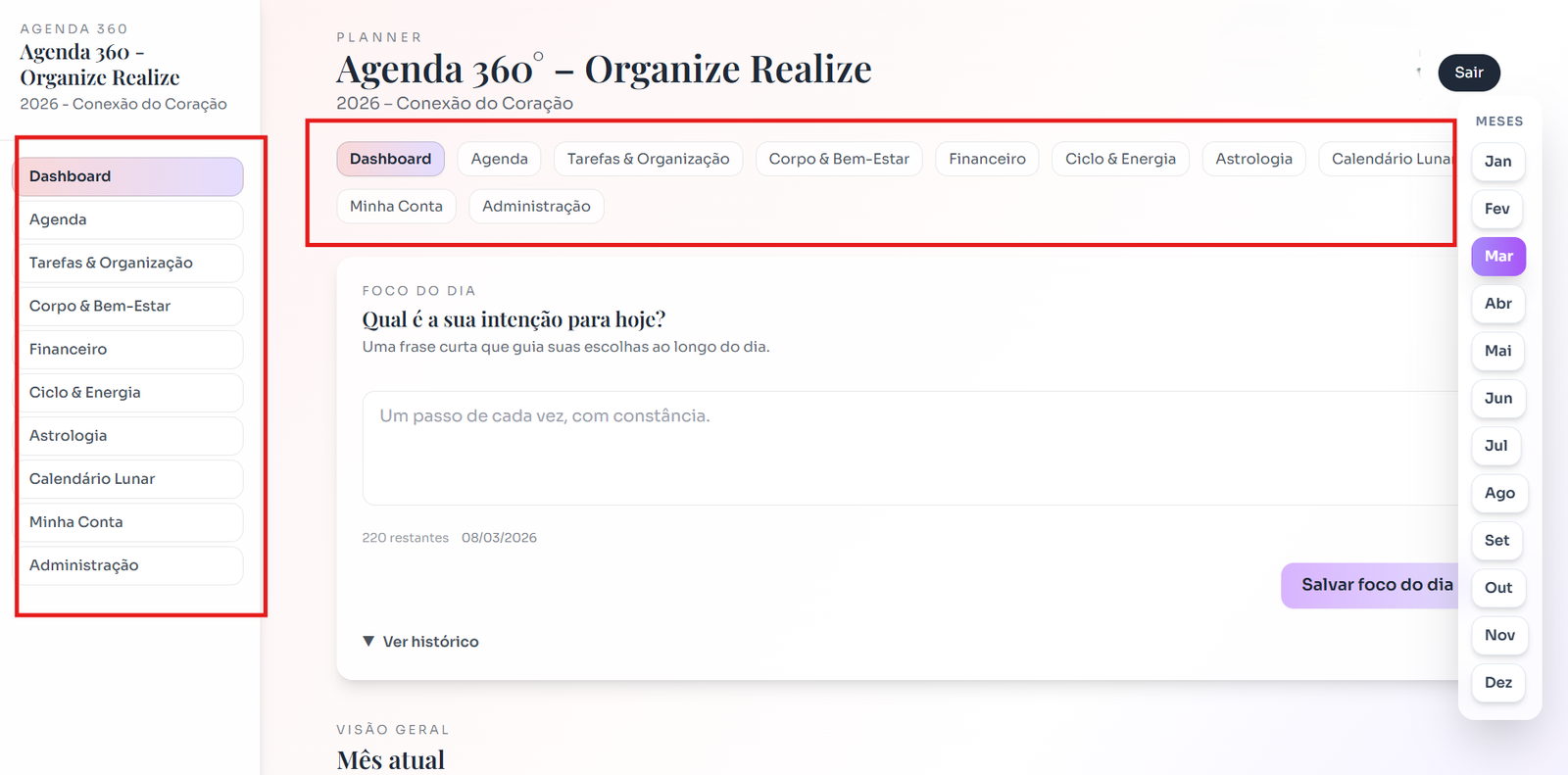Click the 'PLANNER' label above the title
The image size is (1568, 775).
click(x=379, y=37)
